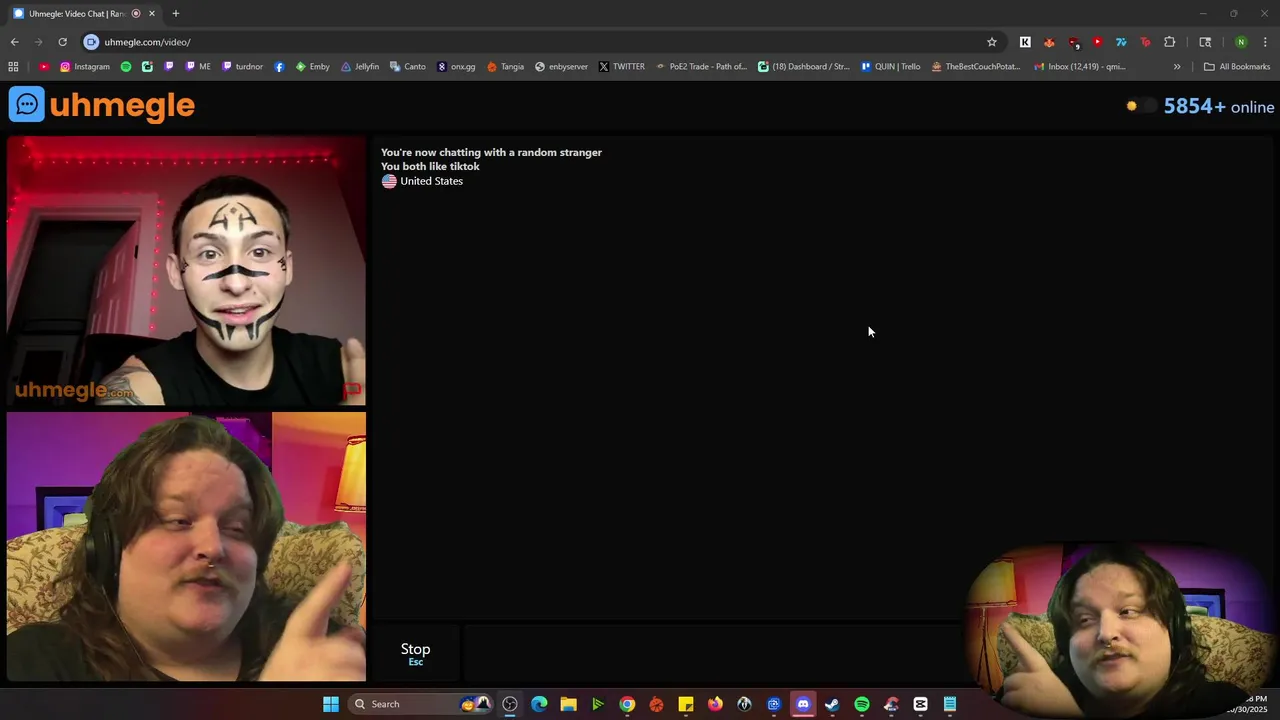This screenshot has height=720, width=1280.
Task: Click your own webcam video feed
Action: pyautogui.click(x=186, y=547)
